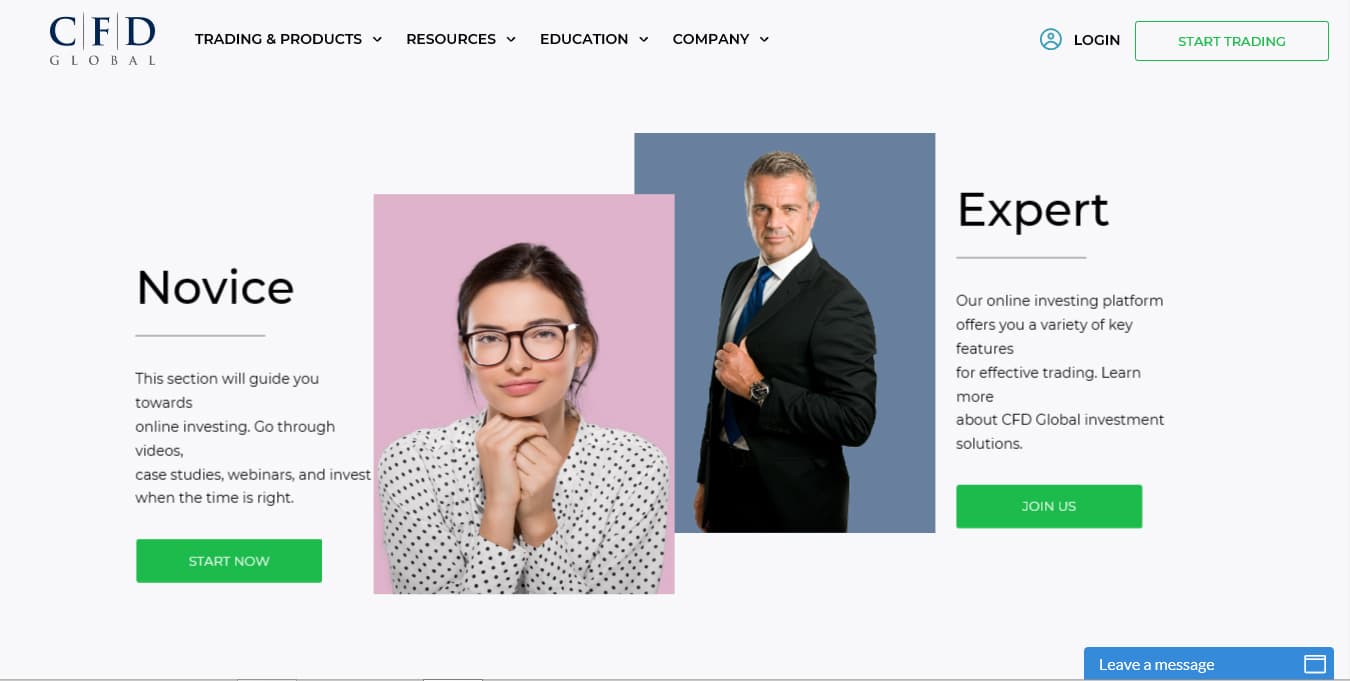Click the green Join Us button
The image size is (1350, 681).
(1049, 506)
